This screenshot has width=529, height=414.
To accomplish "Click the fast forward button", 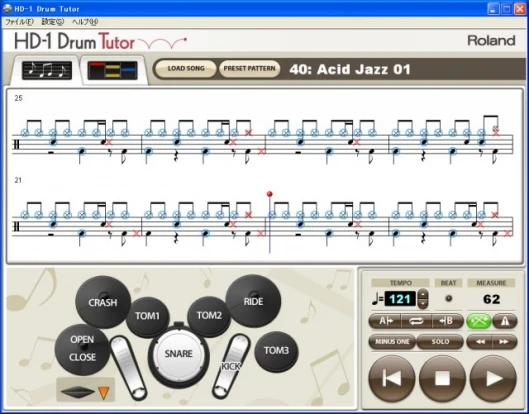I will coord(505,342).
